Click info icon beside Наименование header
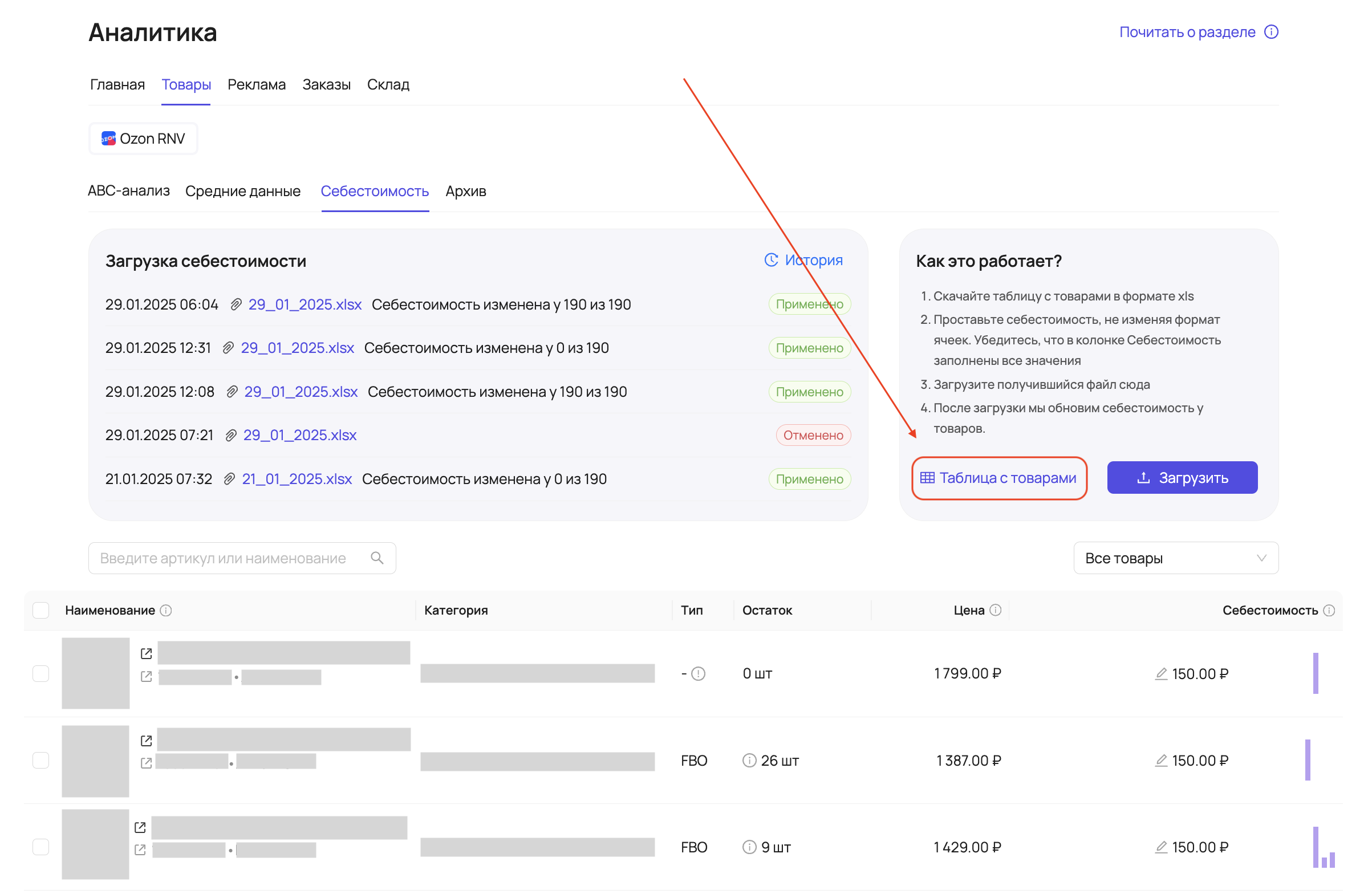The width and height of the screenshot is (1372, 894). click(x=166, y=611)
